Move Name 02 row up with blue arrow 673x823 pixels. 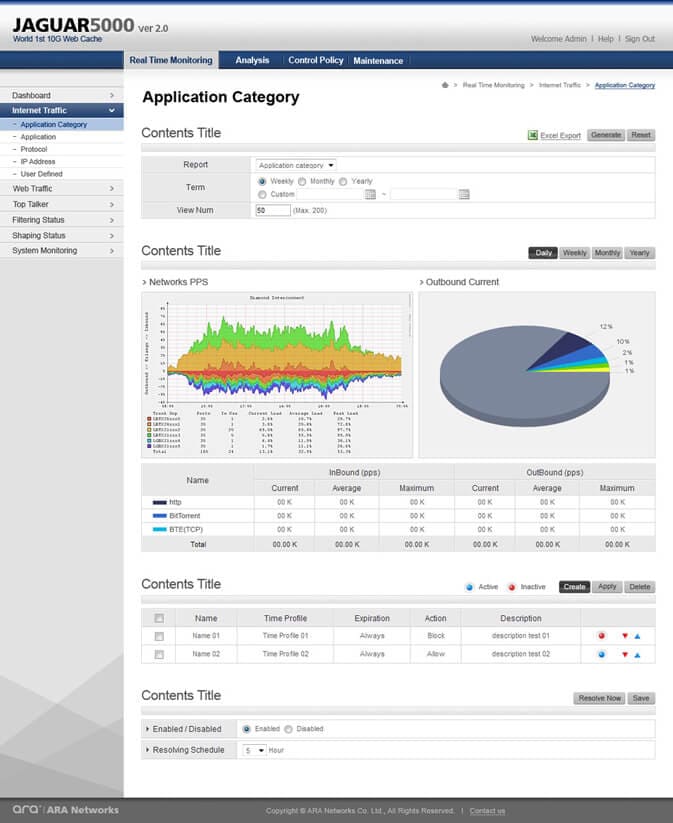point(637,655)
